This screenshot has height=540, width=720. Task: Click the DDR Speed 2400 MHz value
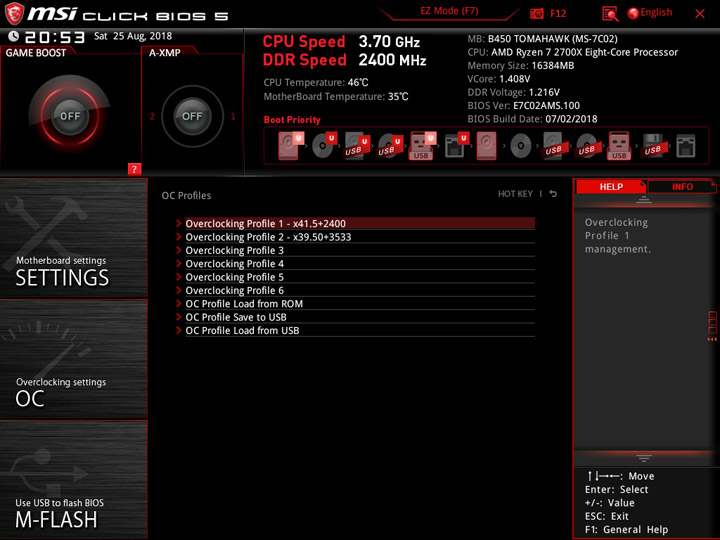pyautogui.click(x=392, y=60)
